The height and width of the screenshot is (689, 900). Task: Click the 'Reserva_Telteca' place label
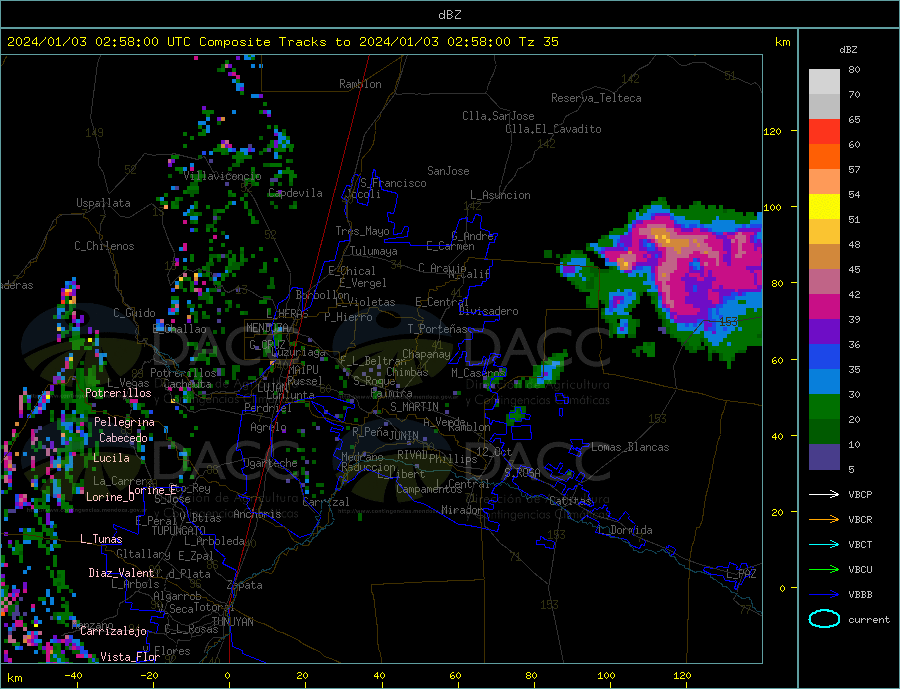click(x=596, y=98)
